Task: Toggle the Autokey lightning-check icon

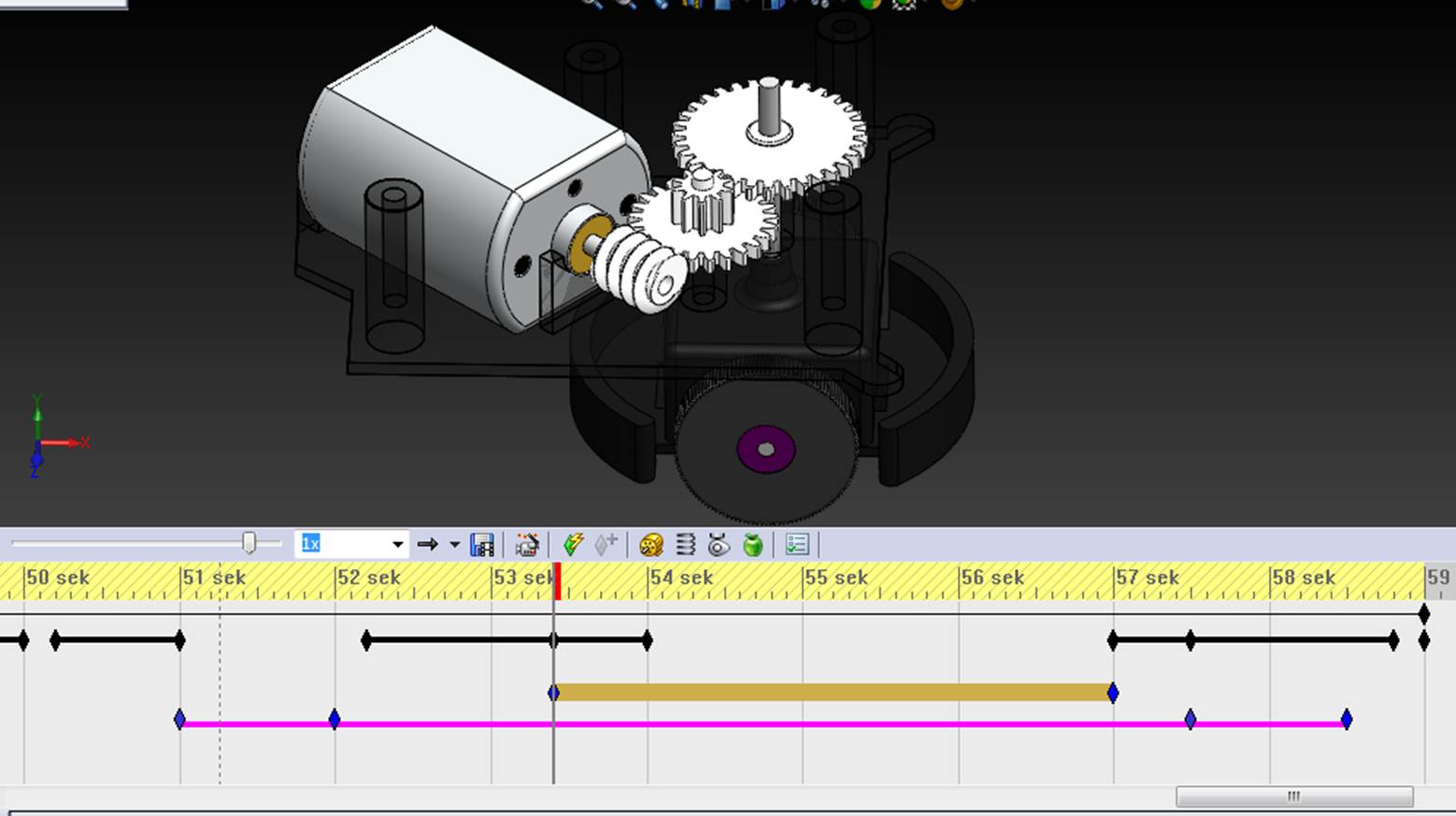Action: pos(573,544)
